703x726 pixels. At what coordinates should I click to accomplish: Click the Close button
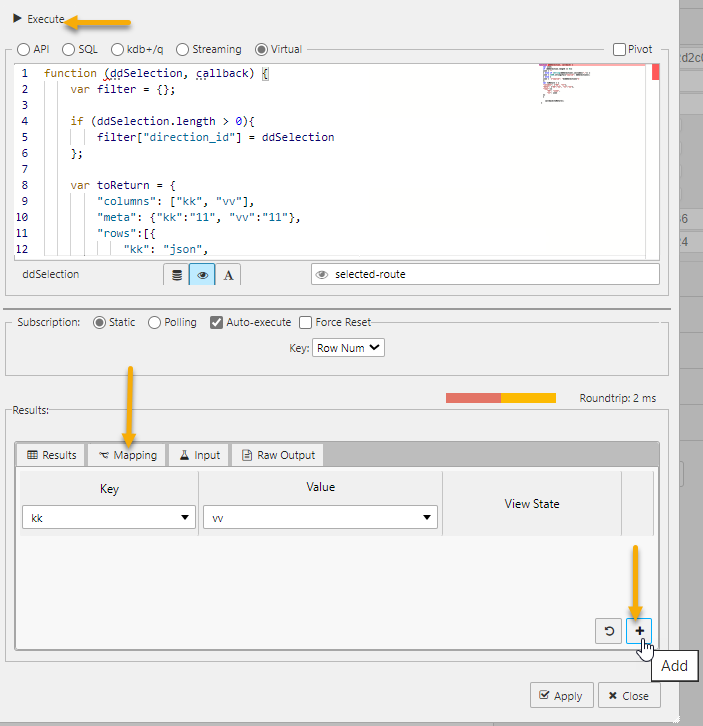tap(628, 695)
